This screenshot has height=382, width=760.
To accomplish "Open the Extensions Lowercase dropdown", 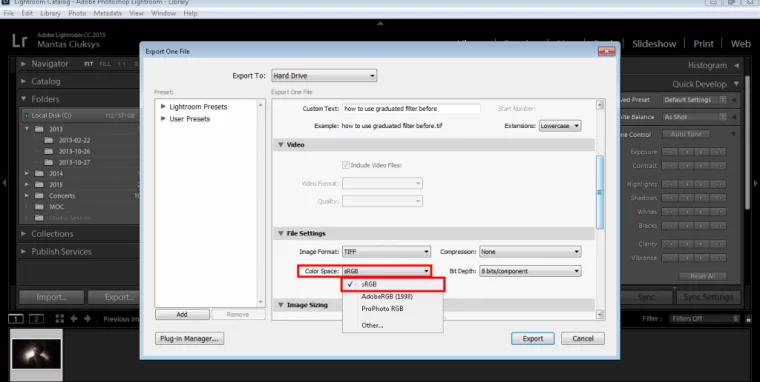I will pos(560,126).
